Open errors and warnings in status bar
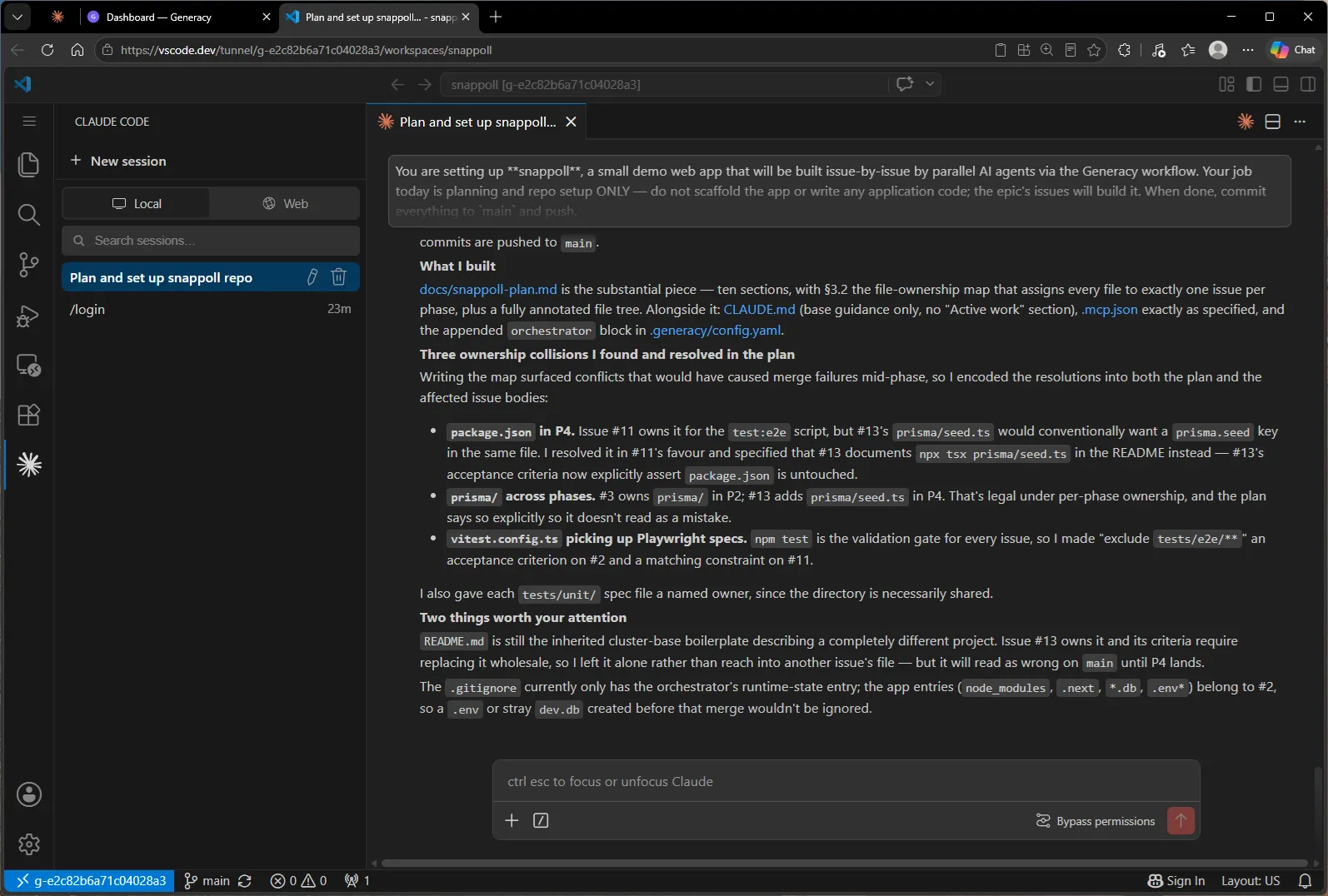This screenshot has width=1328, height=896. click(x=298, y=881)
